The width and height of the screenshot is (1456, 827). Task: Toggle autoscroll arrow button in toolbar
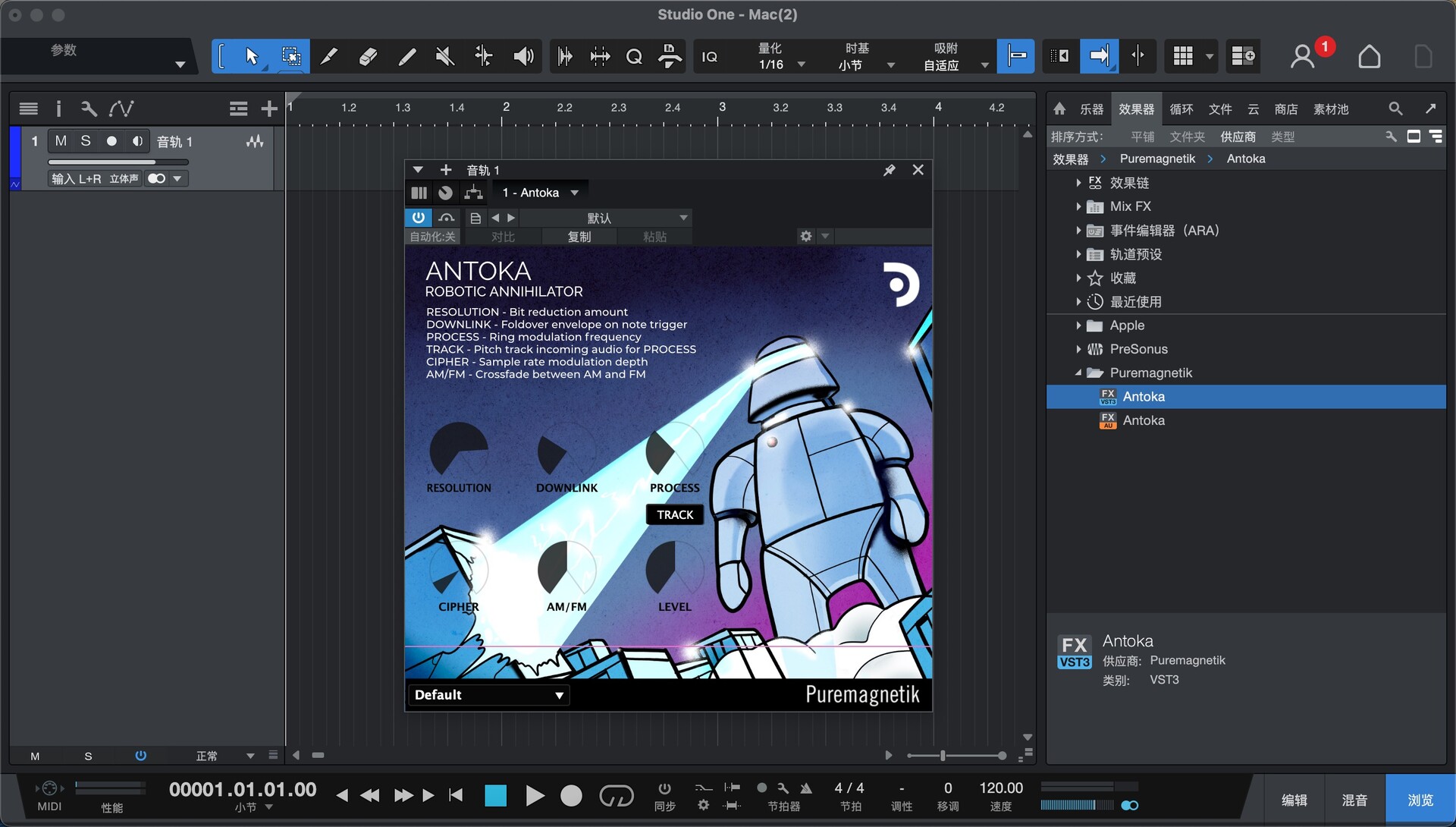(x=1098, y=56)
